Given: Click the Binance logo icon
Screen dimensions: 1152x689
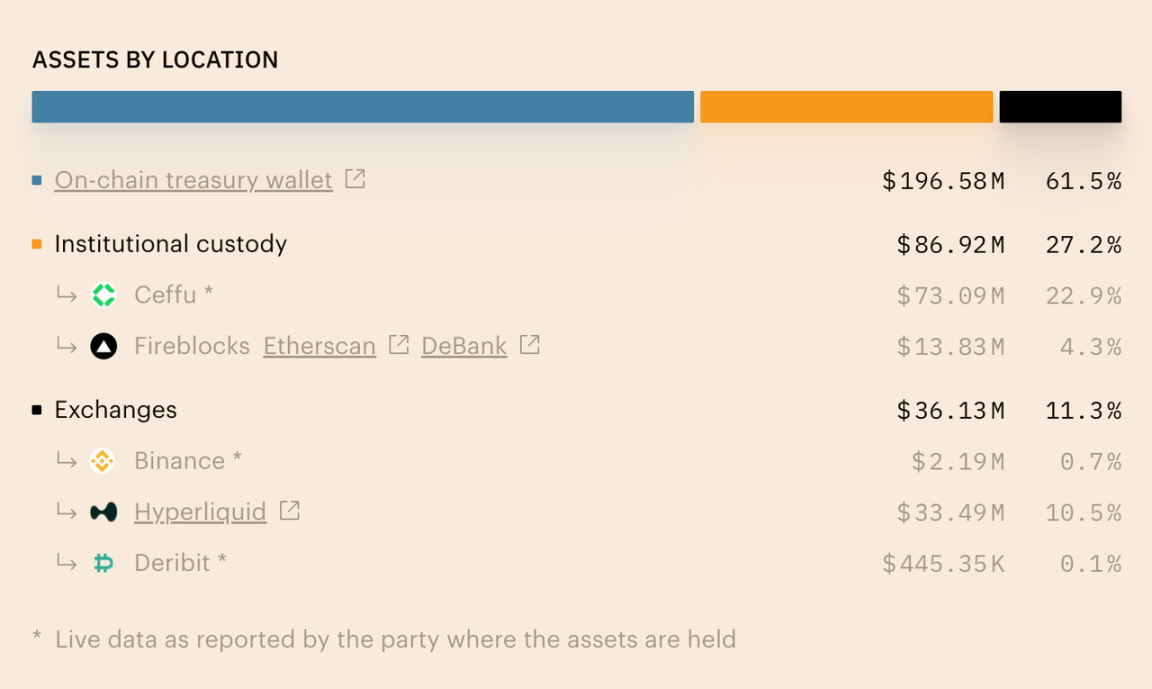Looking at the screenshot, I should (102, 461).
